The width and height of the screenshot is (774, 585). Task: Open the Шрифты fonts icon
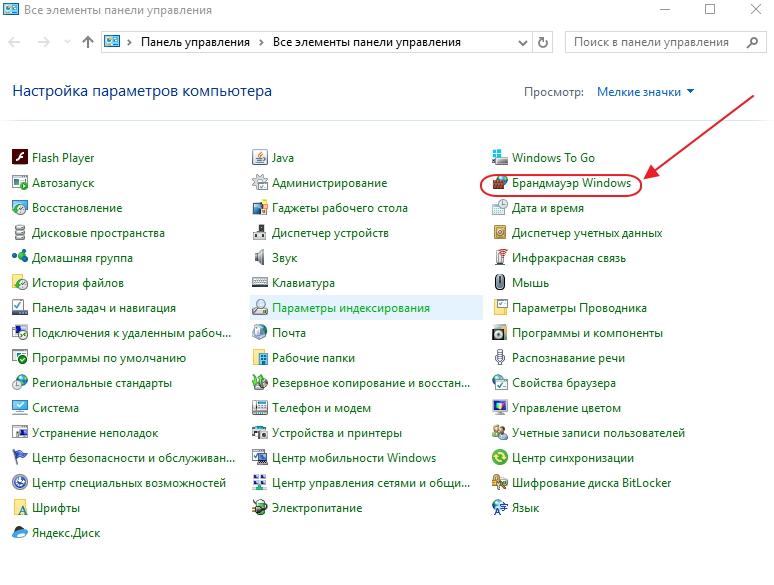pos(20,507)
